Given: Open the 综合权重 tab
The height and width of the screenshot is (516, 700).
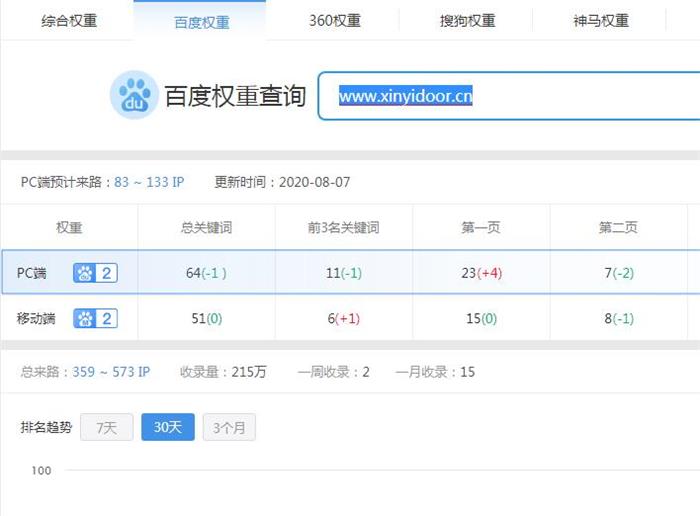Looking at the screenshot, I should click(x=69, y=21).
